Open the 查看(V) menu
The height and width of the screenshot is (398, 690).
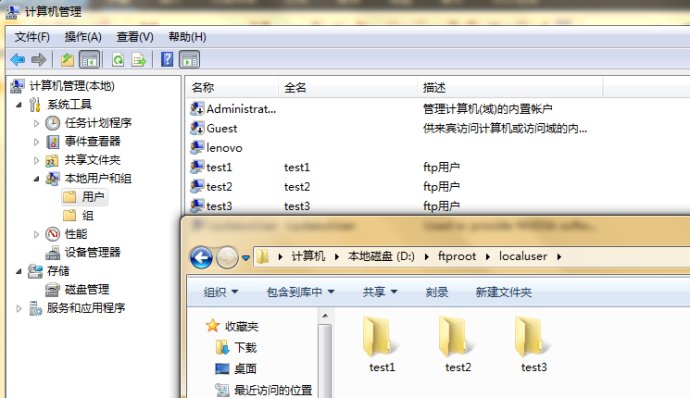[x=135, y=37]
